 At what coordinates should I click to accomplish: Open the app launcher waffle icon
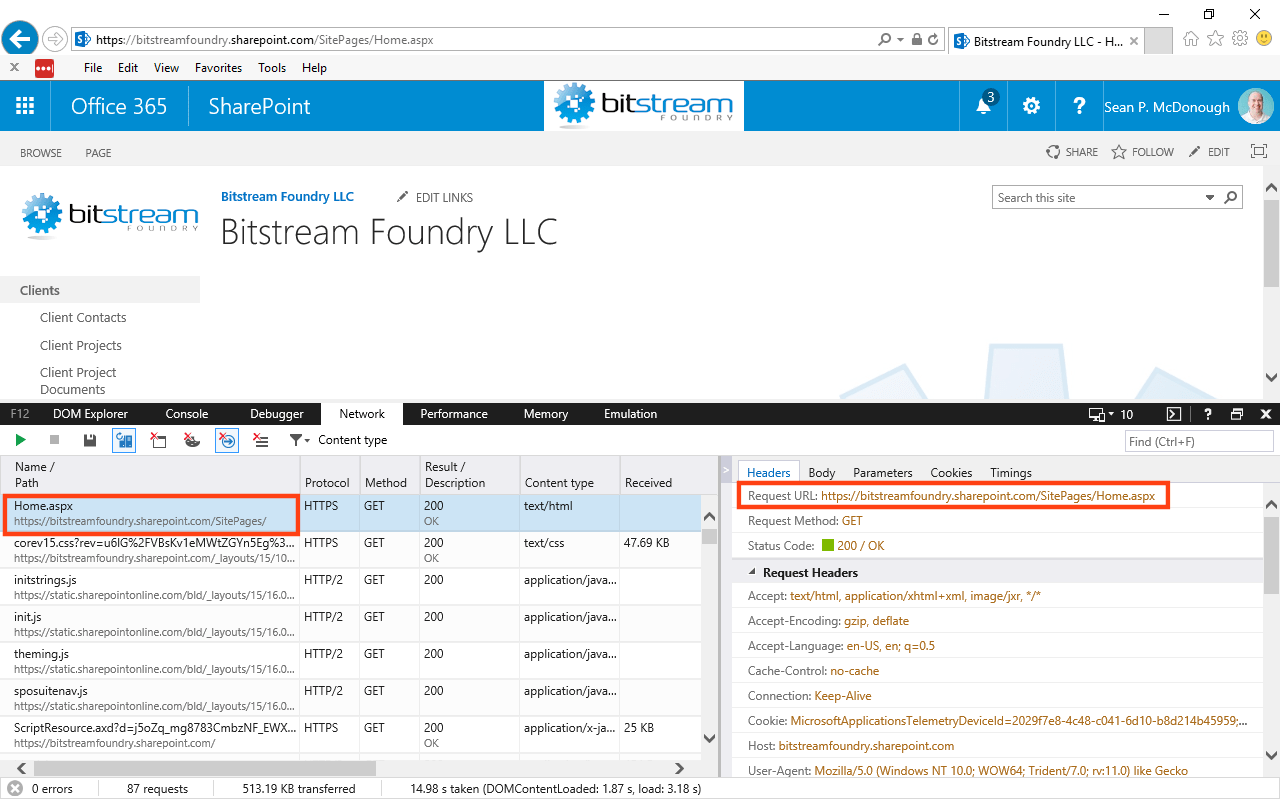[x=25, y=105]
